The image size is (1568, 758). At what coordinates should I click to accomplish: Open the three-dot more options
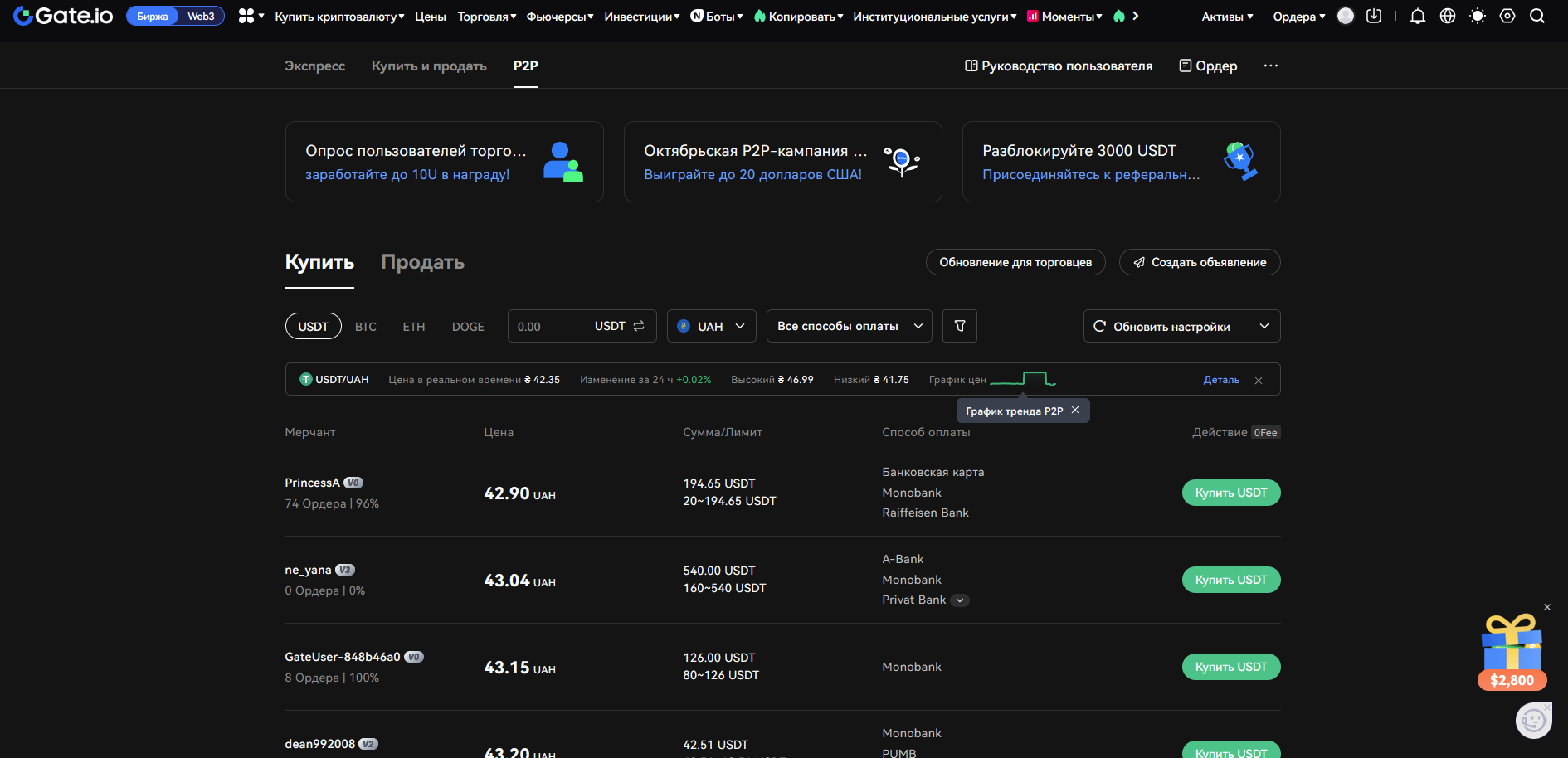point(1271,66)
